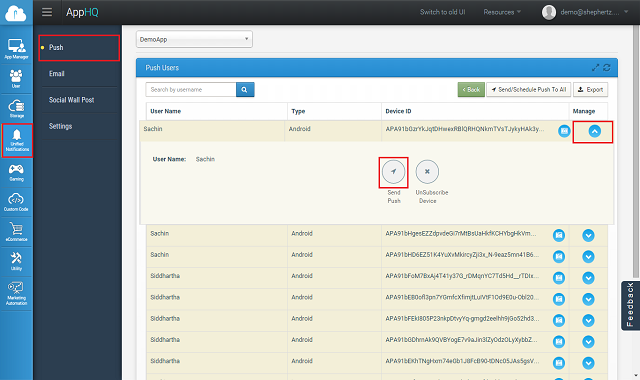Click the Send Push circle icon

(393, 171)
